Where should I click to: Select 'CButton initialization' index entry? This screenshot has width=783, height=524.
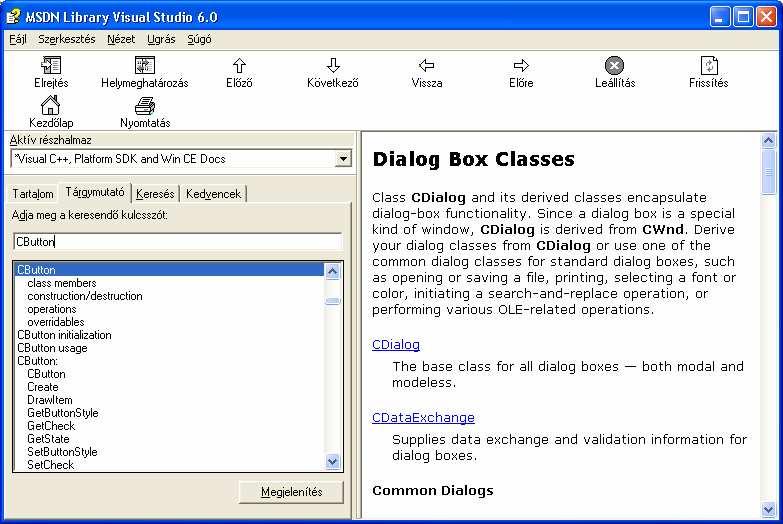point(64,335)
